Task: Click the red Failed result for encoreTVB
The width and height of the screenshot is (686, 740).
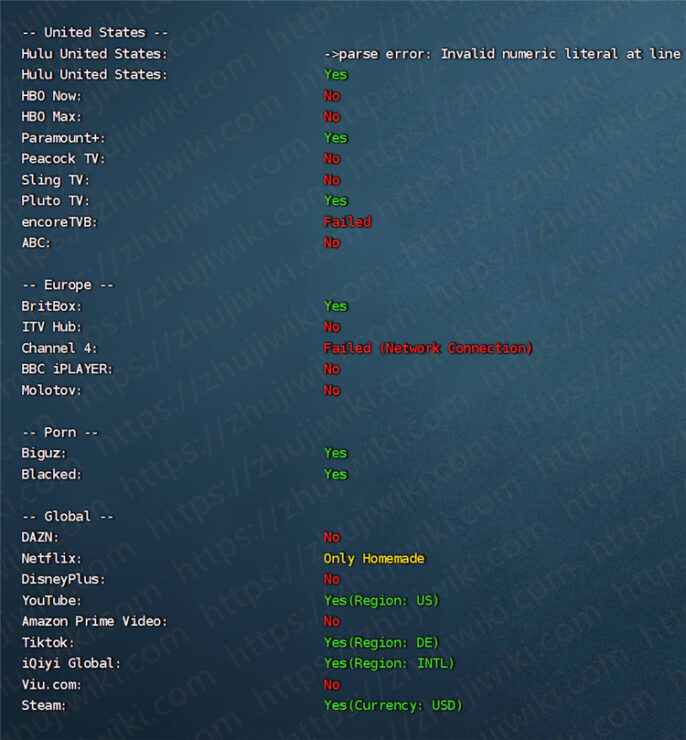Action: [x=348, y=222]
